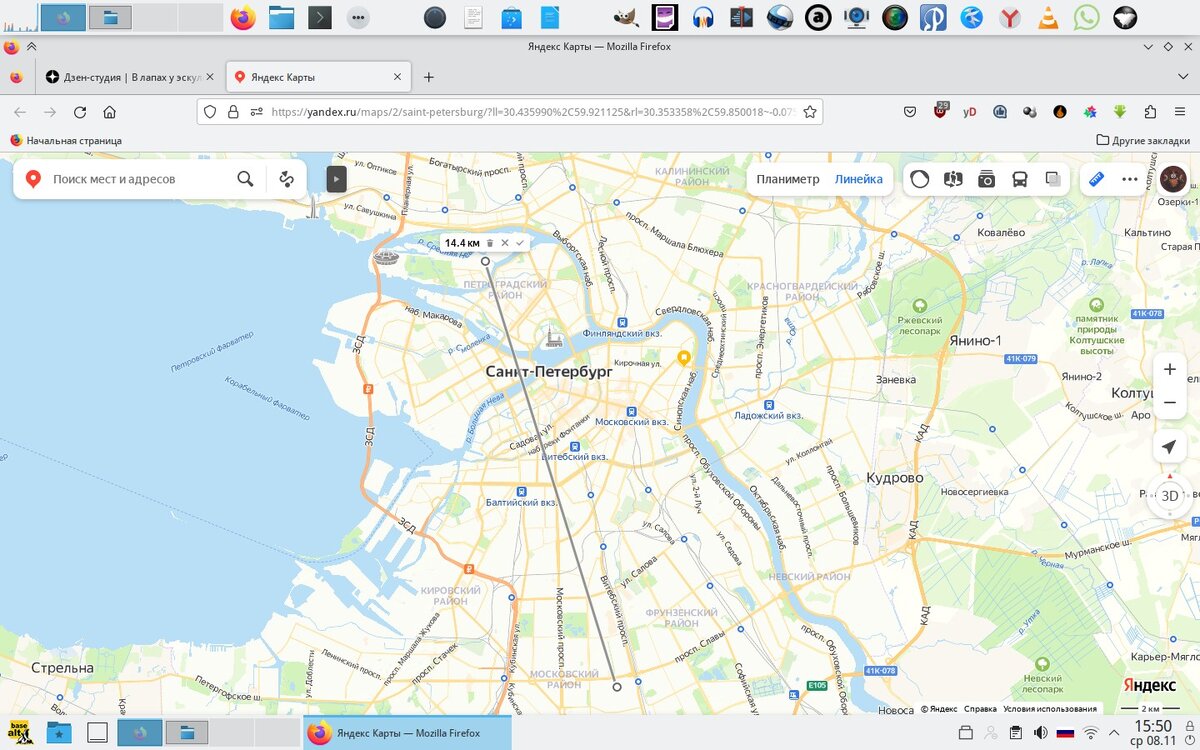
Task: Click the search magnifier in Yandex Maps
Action: pos(245,179)
